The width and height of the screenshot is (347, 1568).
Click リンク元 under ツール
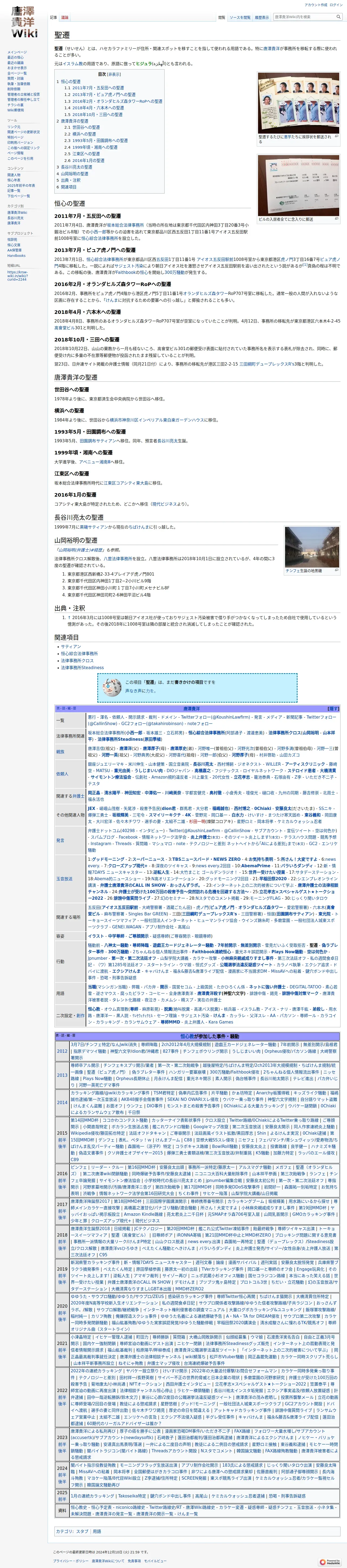click(x=14, y=127)
